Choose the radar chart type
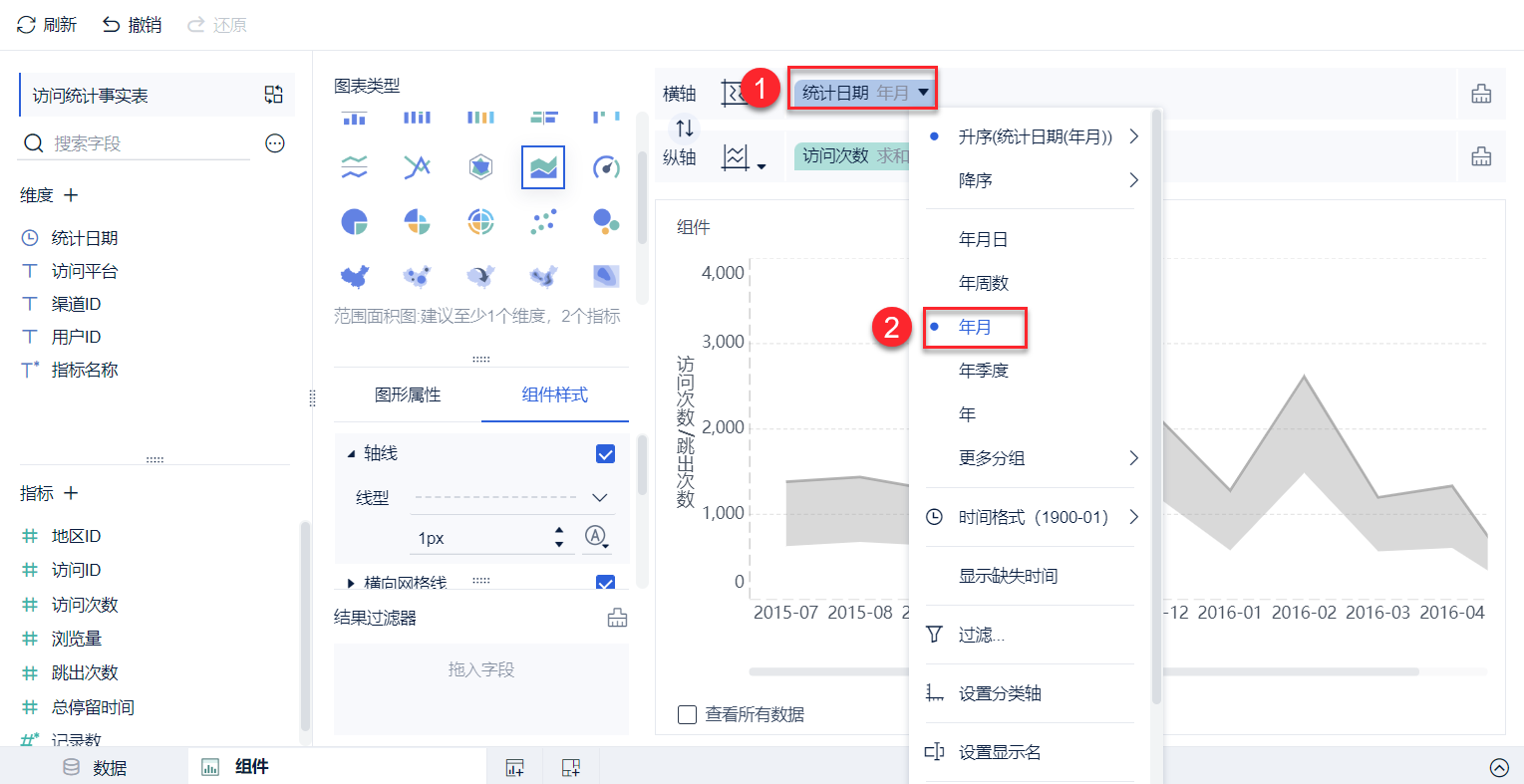This screenshot has width=1524, height=784. pyautogui.click(x=480, y=167)
